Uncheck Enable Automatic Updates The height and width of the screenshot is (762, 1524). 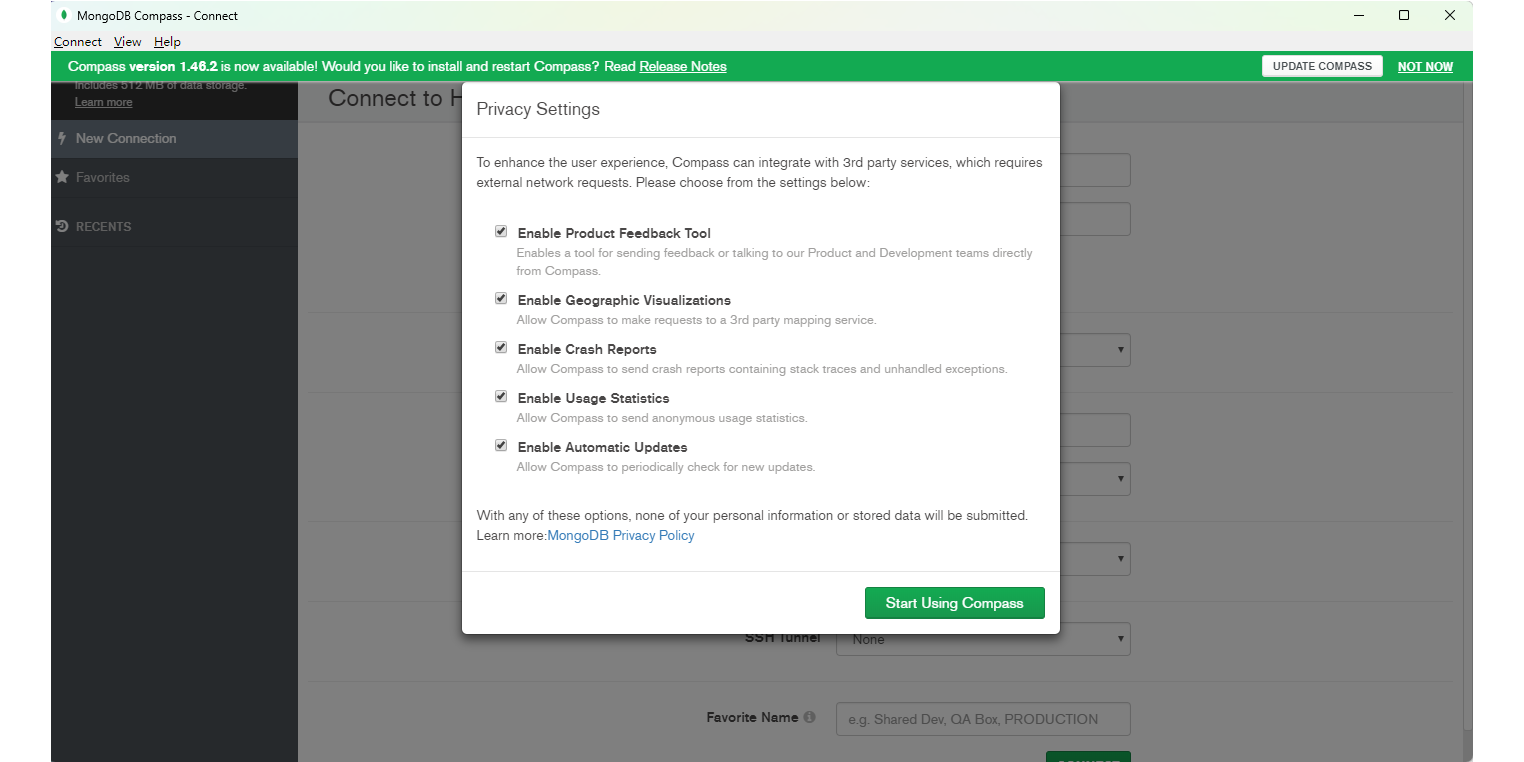[501, 446]
